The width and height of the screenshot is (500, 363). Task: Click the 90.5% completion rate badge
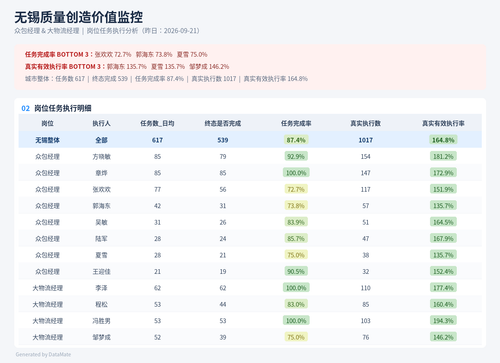pos(296,271)
